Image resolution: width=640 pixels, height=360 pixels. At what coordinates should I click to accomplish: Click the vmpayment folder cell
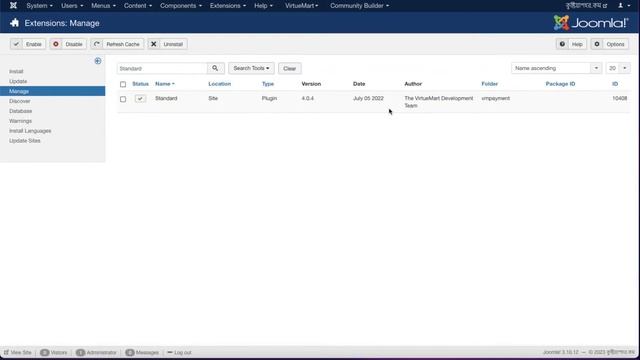pyautogui.click(x=496, y=98)
